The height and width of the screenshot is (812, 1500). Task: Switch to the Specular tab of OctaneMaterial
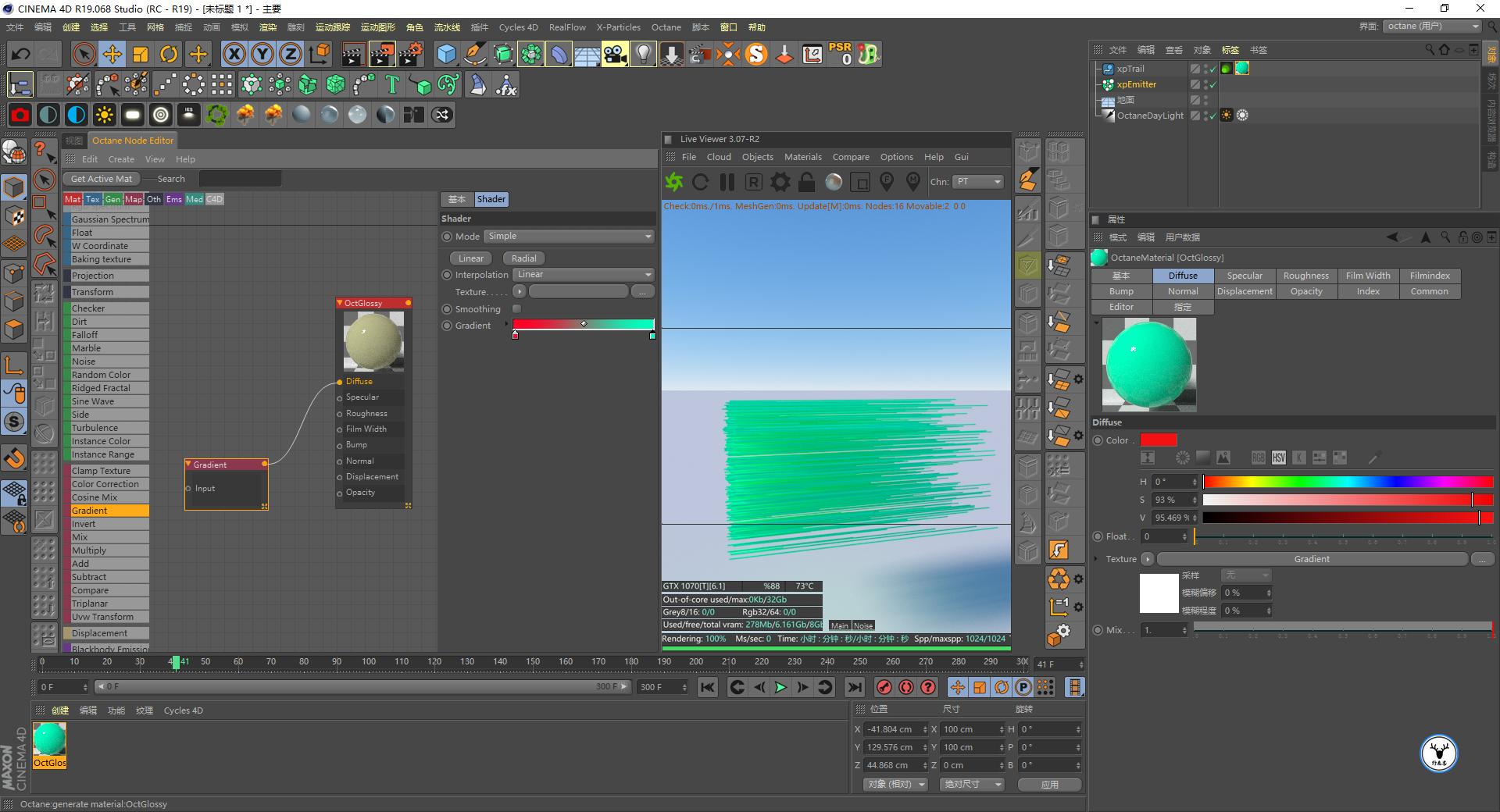[x=1244, y=275]
